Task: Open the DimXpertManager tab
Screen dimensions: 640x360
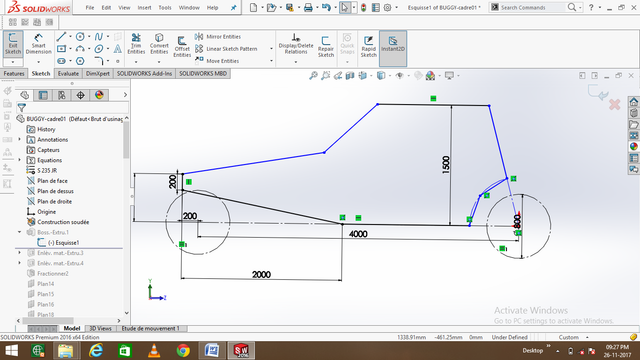Action: pyautogui.click(x=80, y=95)
